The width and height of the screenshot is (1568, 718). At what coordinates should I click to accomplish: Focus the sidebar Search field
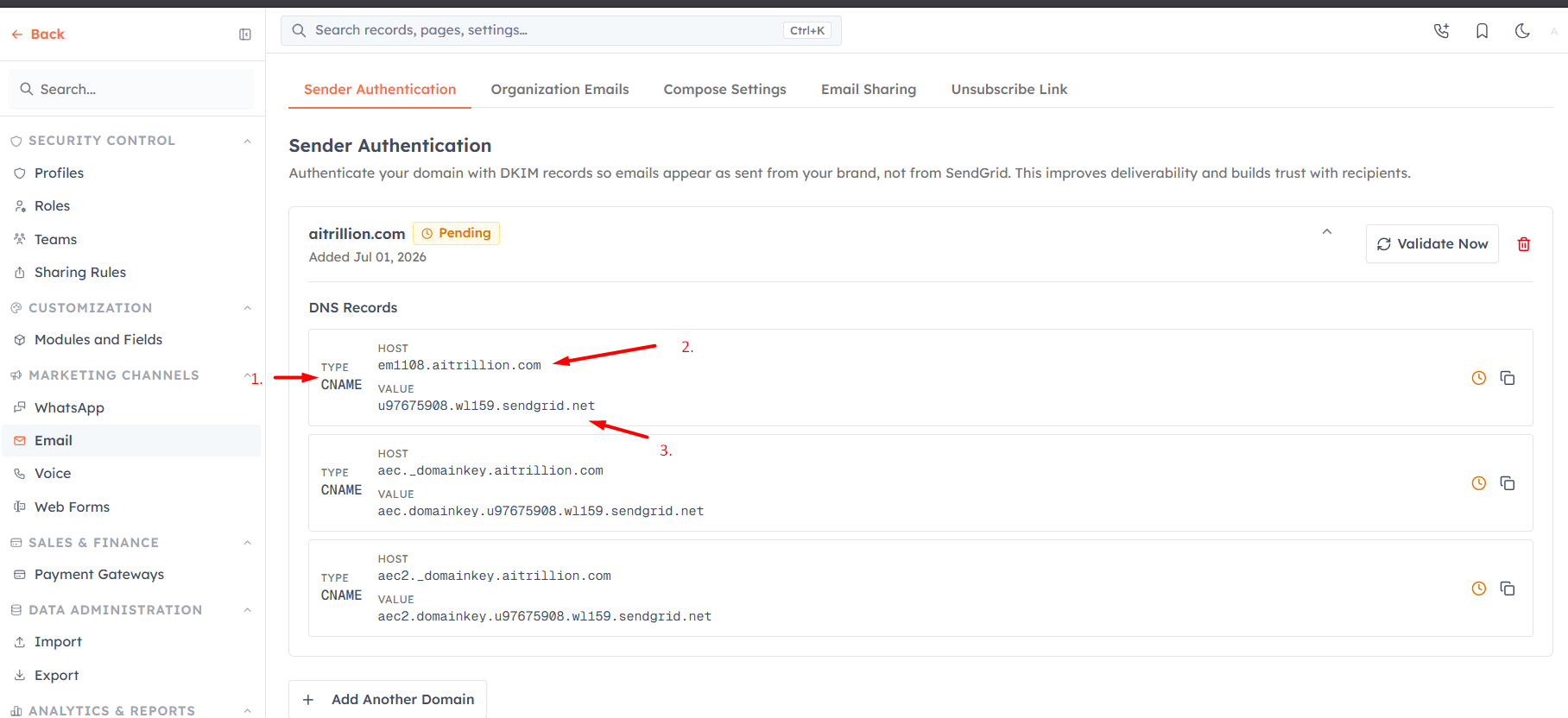[131, 89]
